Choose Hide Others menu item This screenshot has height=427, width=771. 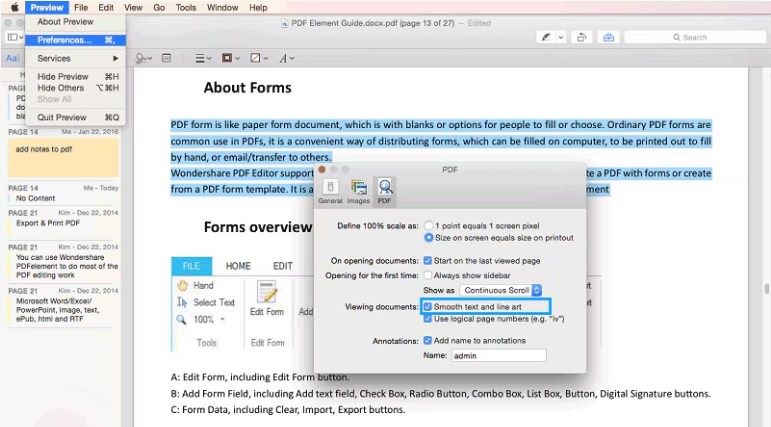pyautogui.click(x=75, y=88)
